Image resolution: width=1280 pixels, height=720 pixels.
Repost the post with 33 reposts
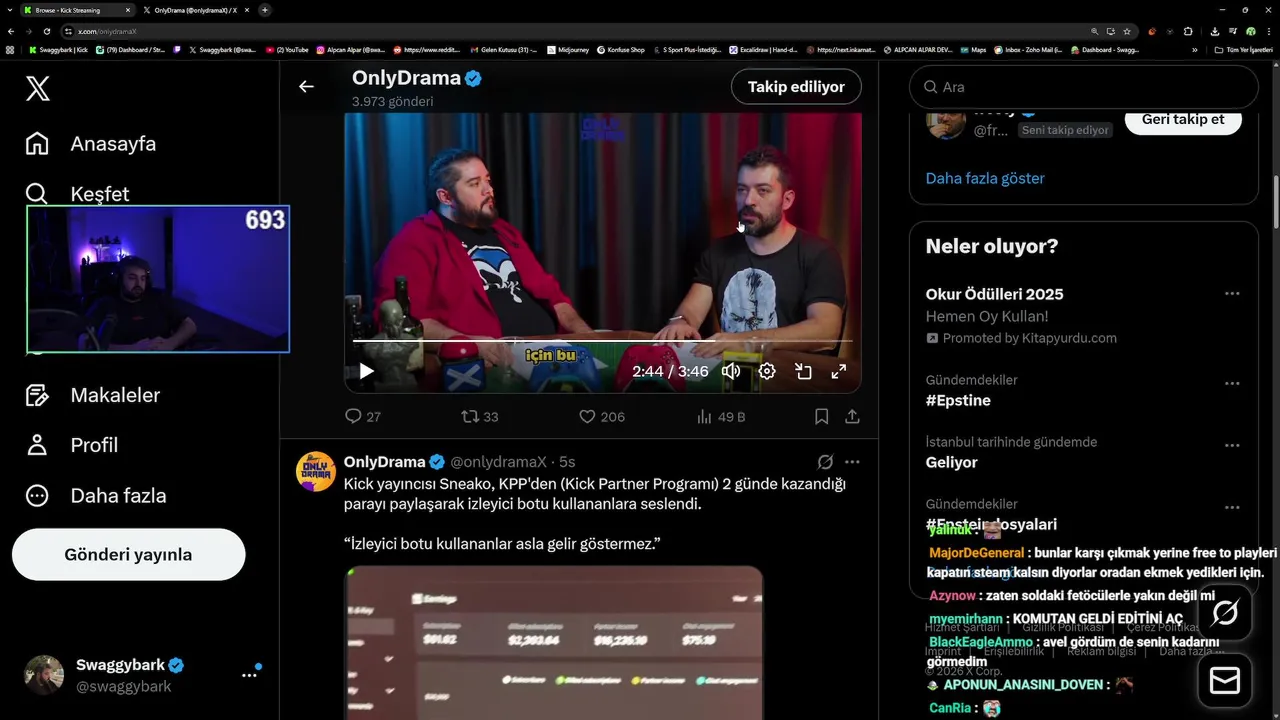pos(479,416)
